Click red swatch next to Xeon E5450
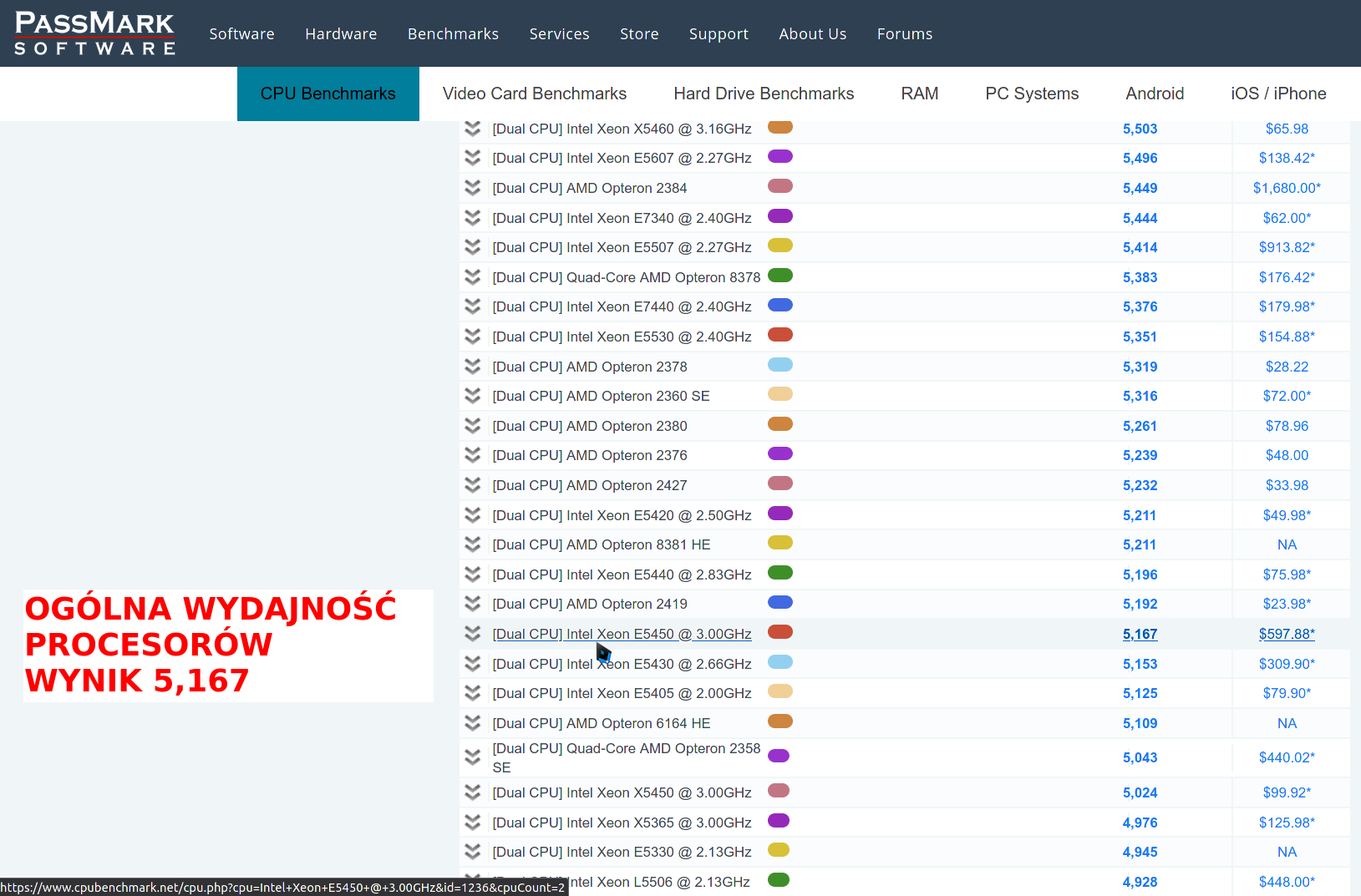Image resolution: width=1361 pixels, height=896 pixels. pyautogui.click(x=780, y=632)
